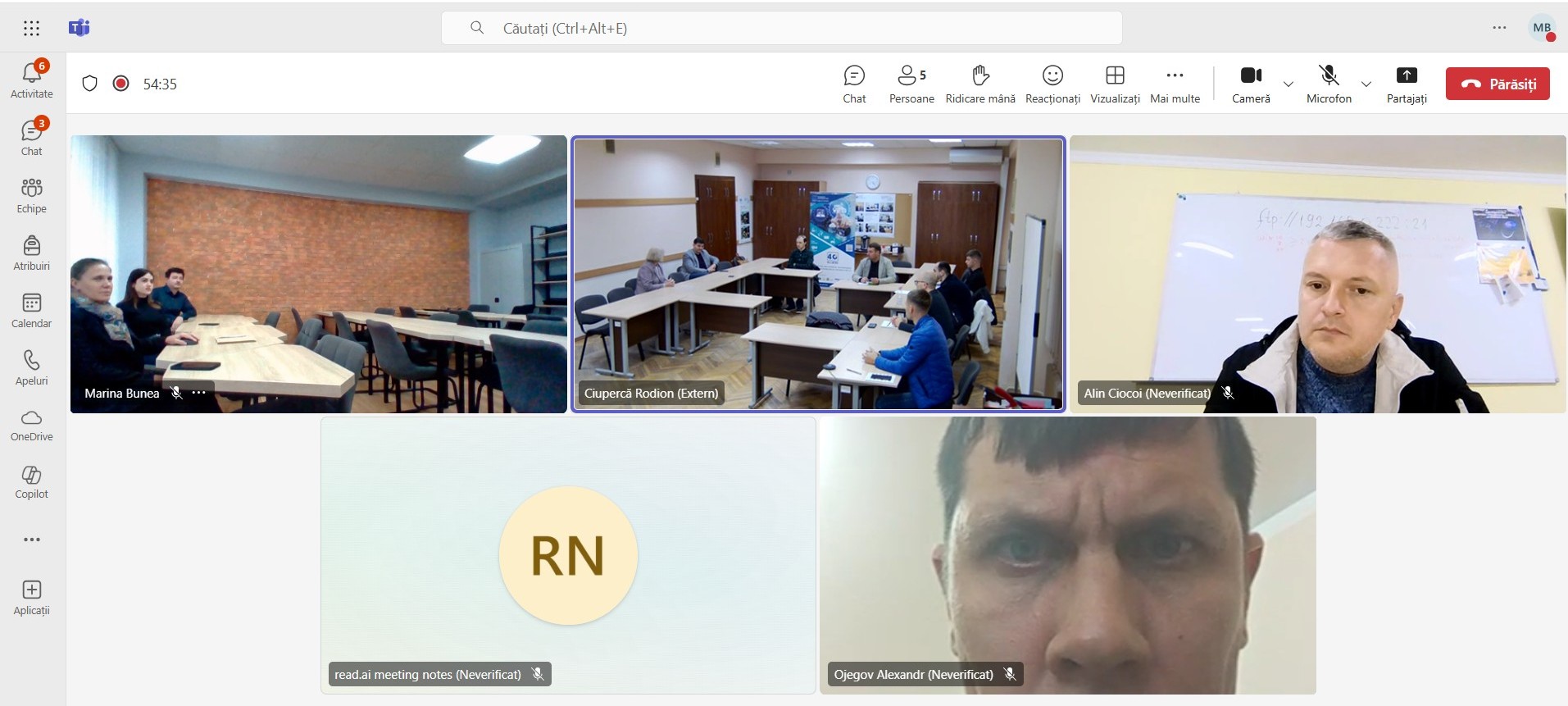This screenshot has width=1568, height=706.
Task: Open the meeting Chat panel
Action: click(x=854, y=84)
